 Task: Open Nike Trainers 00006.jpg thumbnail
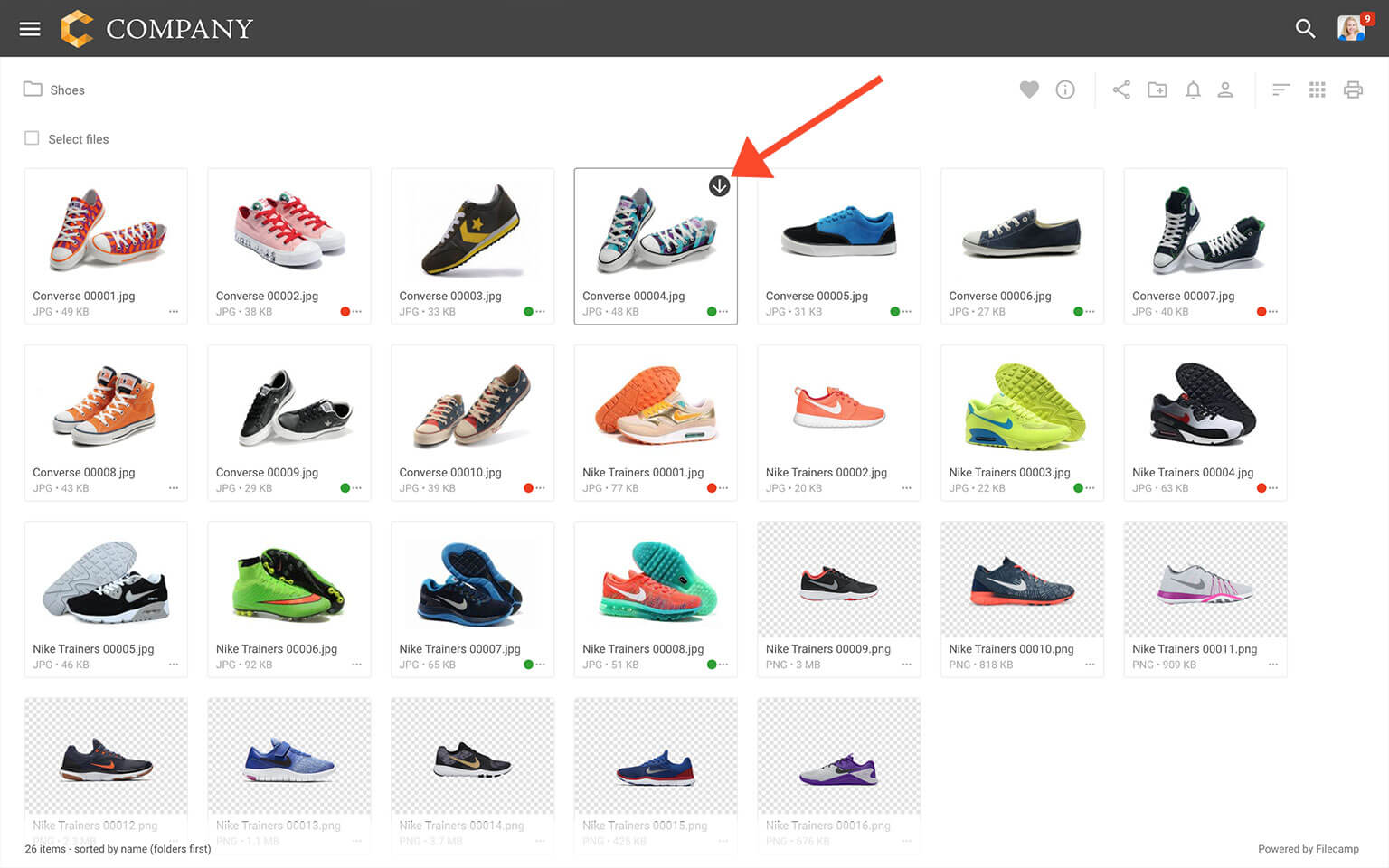(289, 580)
